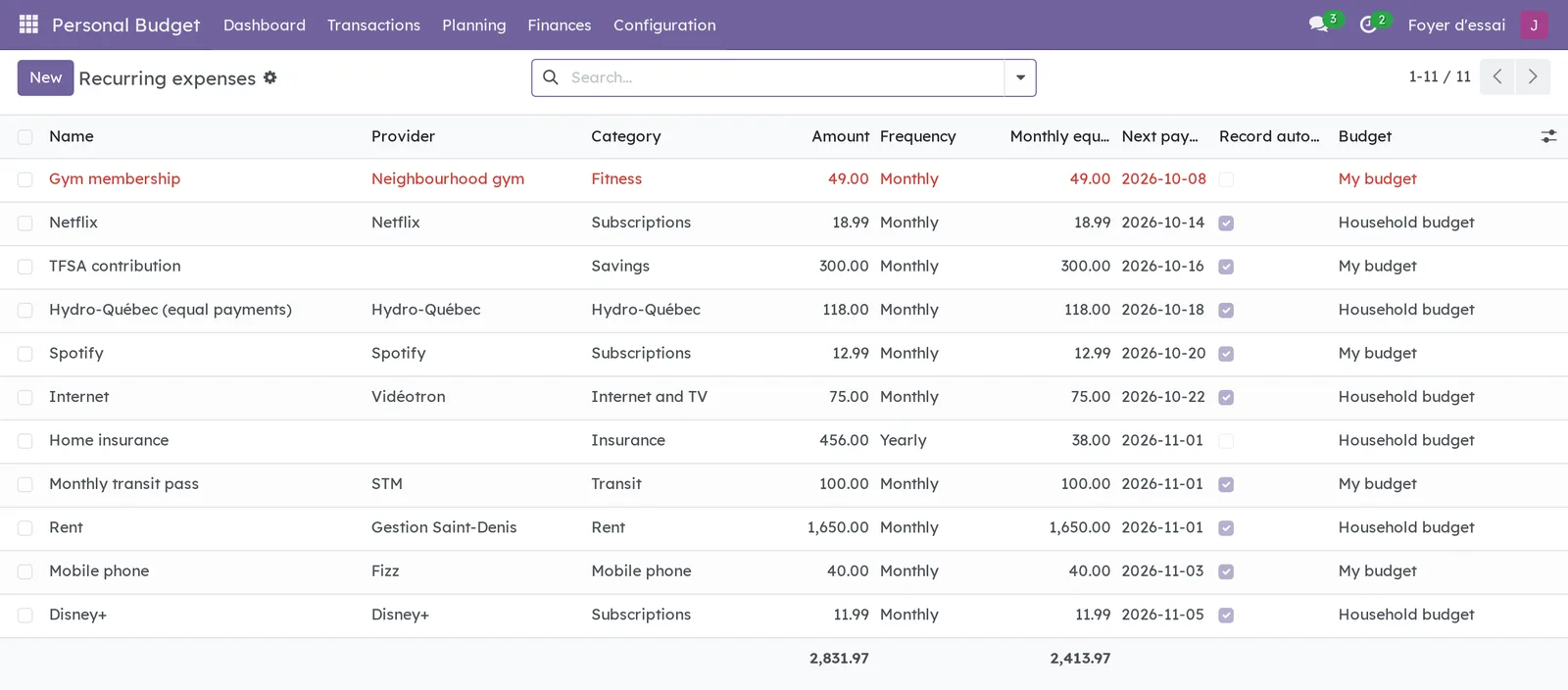
Task: Open the Transactions menu
Action: point(373,25)
